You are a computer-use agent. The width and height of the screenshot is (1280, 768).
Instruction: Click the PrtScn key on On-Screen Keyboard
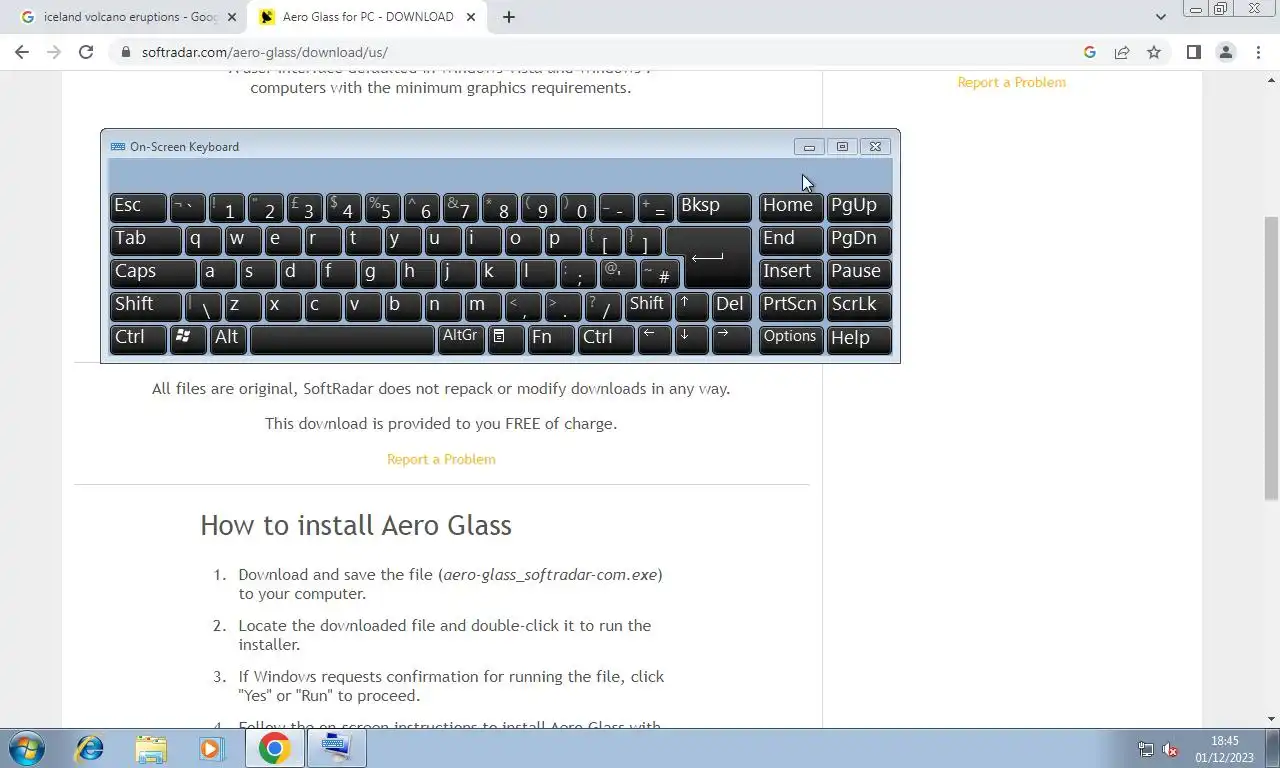point(791,305)
